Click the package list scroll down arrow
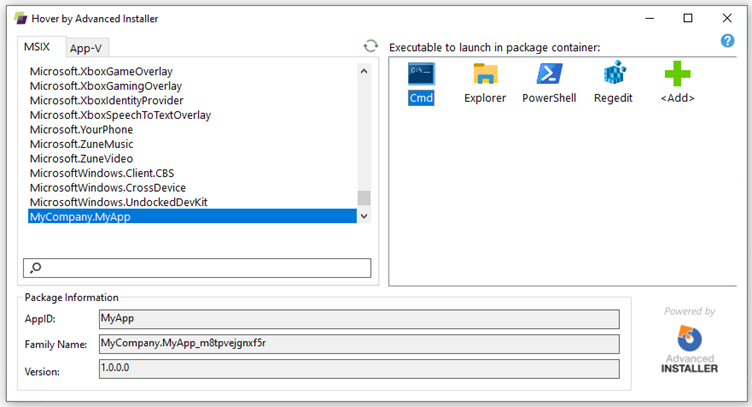The image size is (752, 407). point(364,216)
